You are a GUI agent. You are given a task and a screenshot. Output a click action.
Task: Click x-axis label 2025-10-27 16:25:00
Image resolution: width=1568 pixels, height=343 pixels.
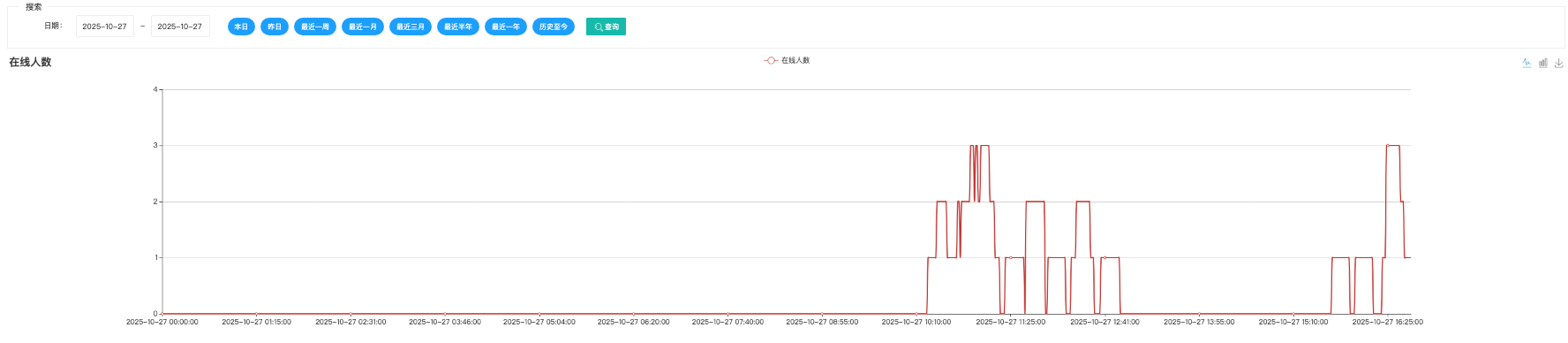[1388, 322]
